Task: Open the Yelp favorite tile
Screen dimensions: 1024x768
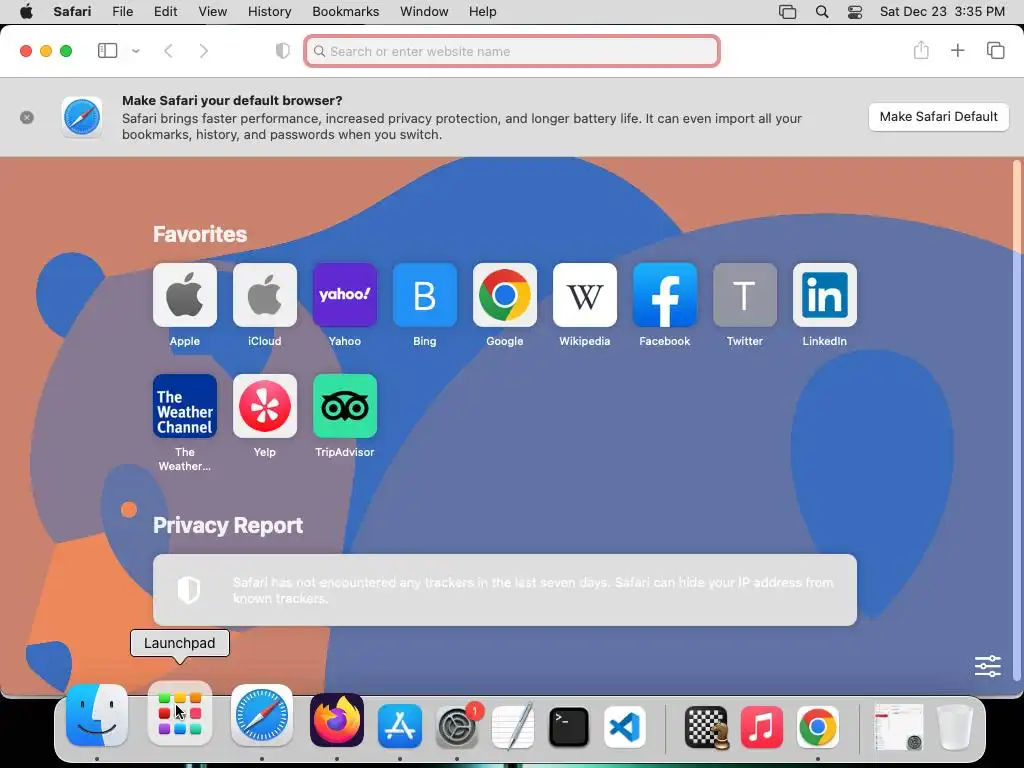Action: point(264,406)
